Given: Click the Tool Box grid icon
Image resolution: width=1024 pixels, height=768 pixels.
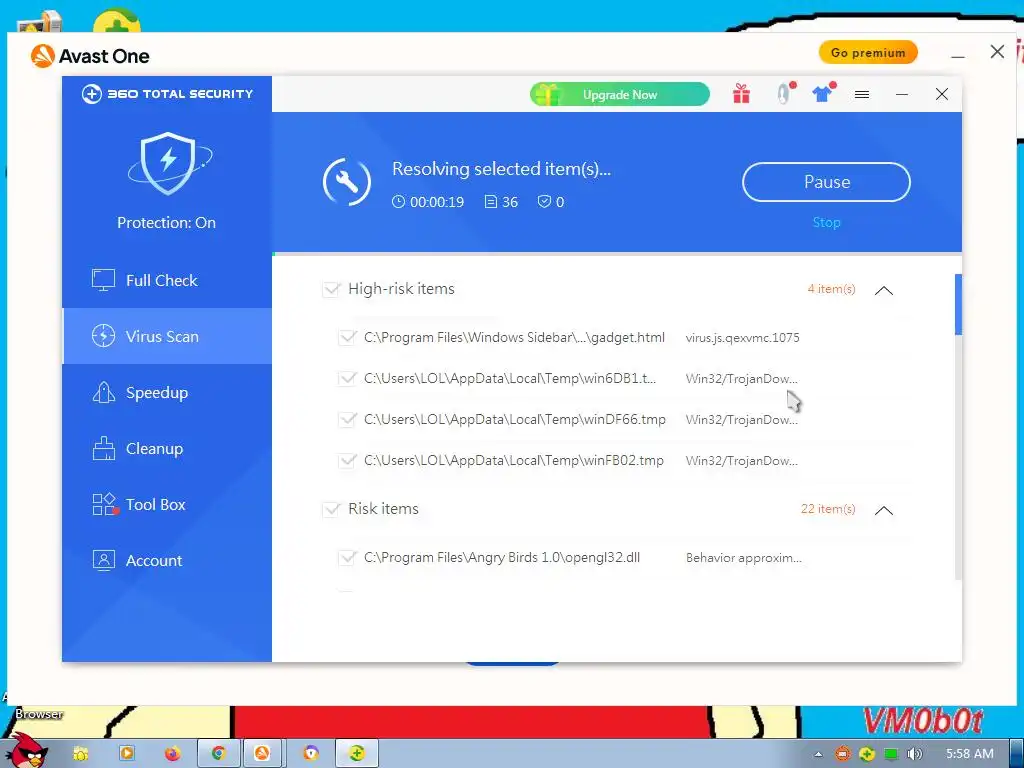Looking at the screenshot, I should [104, 504].
